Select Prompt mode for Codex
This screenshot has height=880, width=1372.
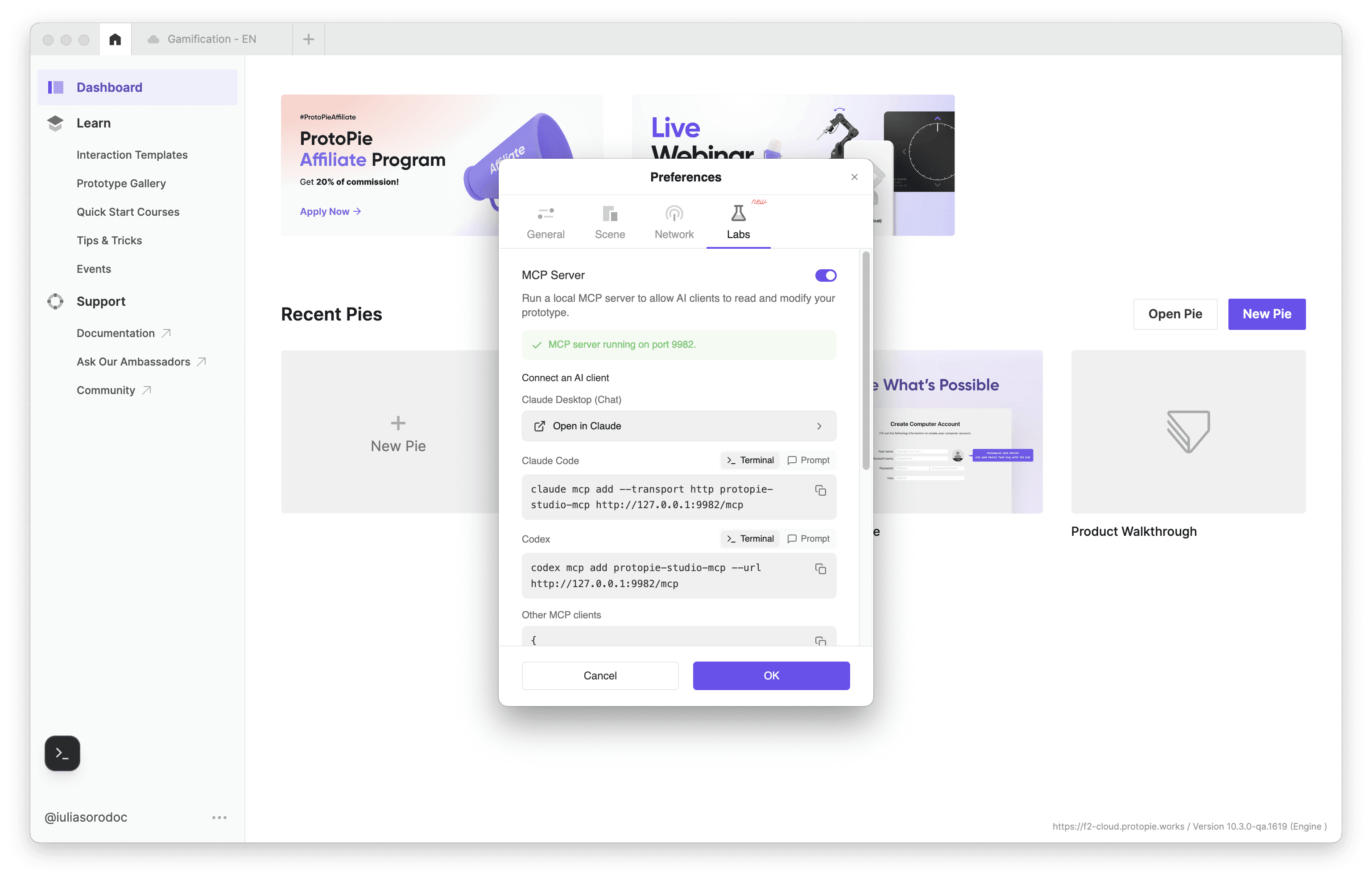click(x=808, y=538)
